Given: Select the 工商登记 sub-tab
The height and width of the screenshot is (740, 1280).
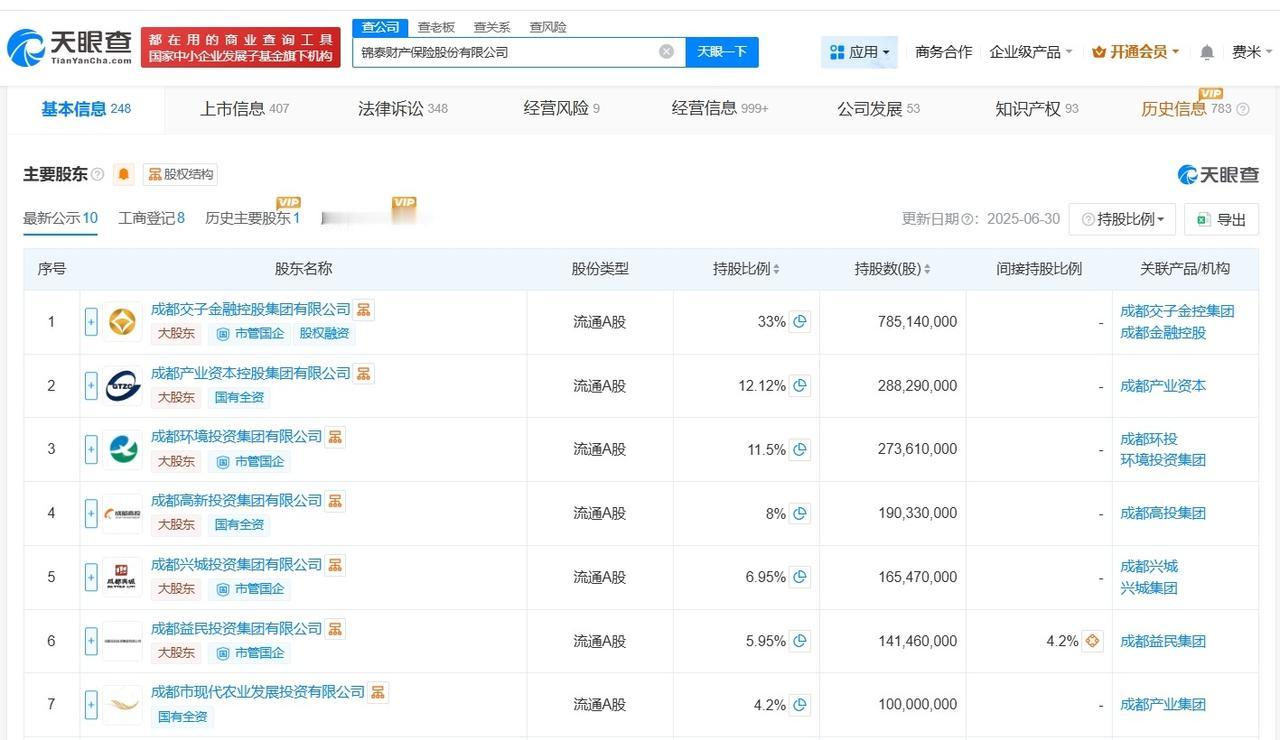Looking at the screenshot, I should (151, 218).
